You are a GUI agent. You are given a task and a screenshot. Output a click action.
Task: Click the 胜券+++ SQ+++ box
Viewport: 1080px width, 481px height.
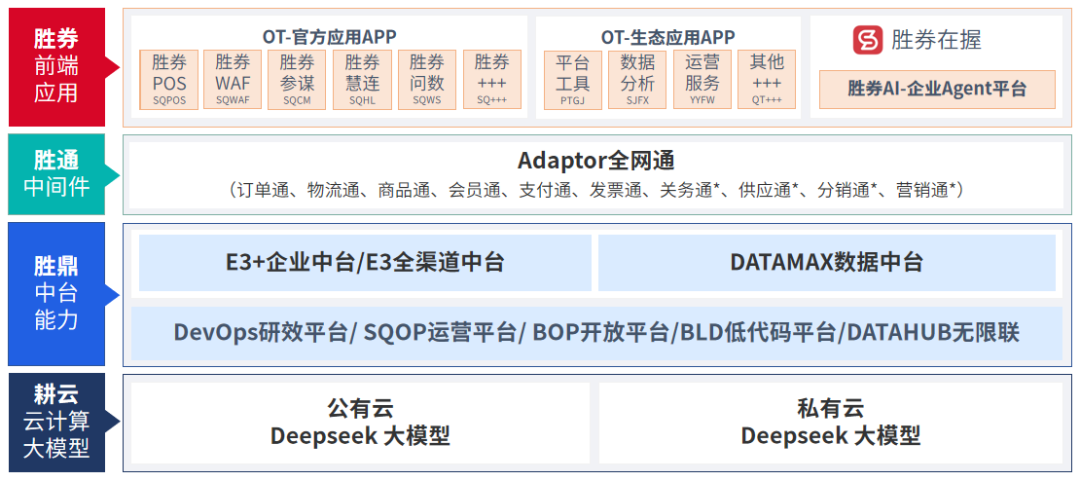[492, 80]
